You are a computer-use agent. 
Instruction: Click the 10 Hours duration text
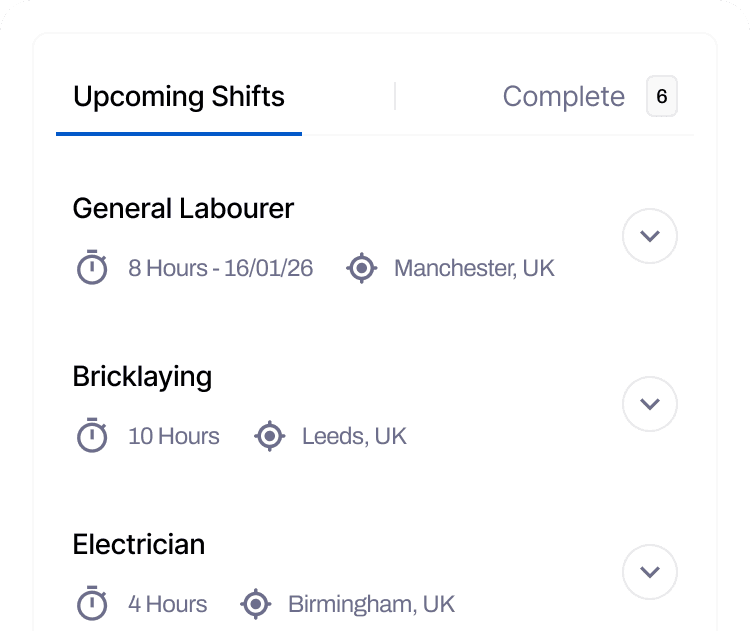[174, 436]
